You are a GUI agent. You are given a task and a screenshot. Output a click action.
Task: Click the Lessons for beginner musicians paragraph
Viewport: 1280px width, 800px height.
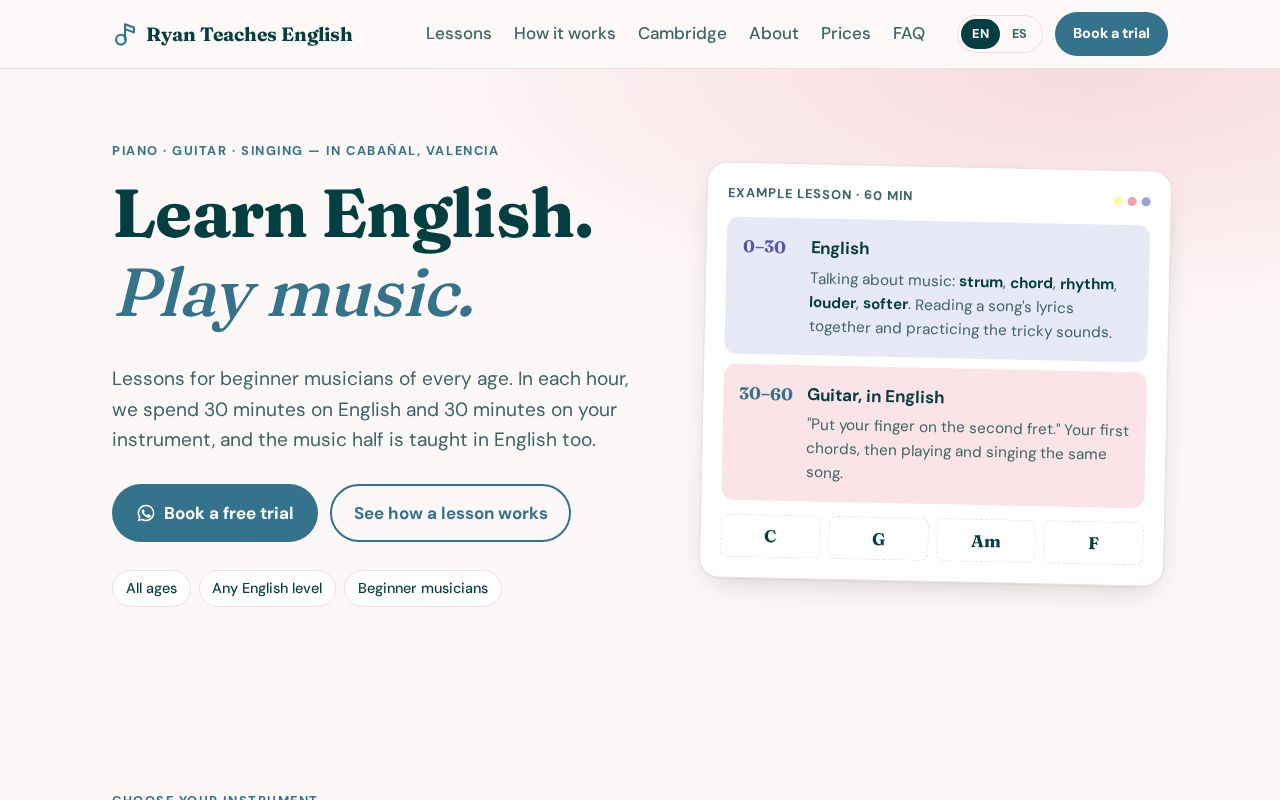[371, 409]
